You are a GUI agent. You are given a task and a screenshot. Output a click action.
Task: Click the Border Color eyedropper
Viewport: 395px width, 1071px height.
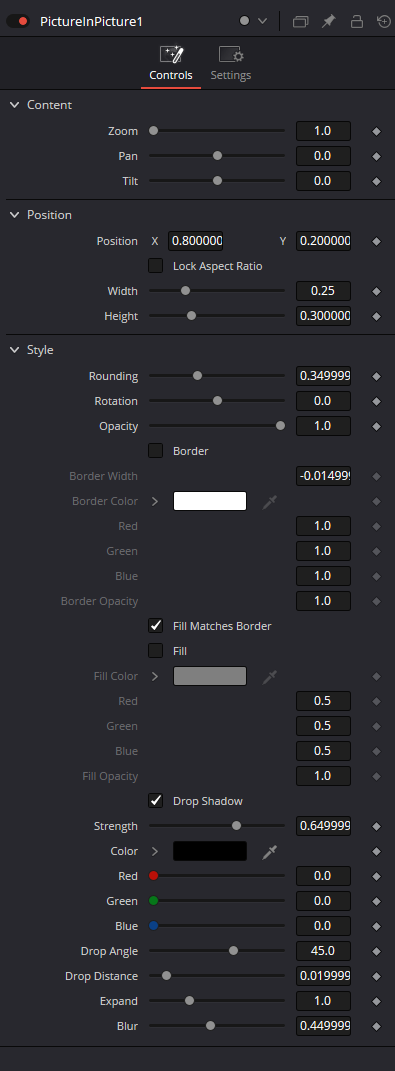click(x=270, y=501)
